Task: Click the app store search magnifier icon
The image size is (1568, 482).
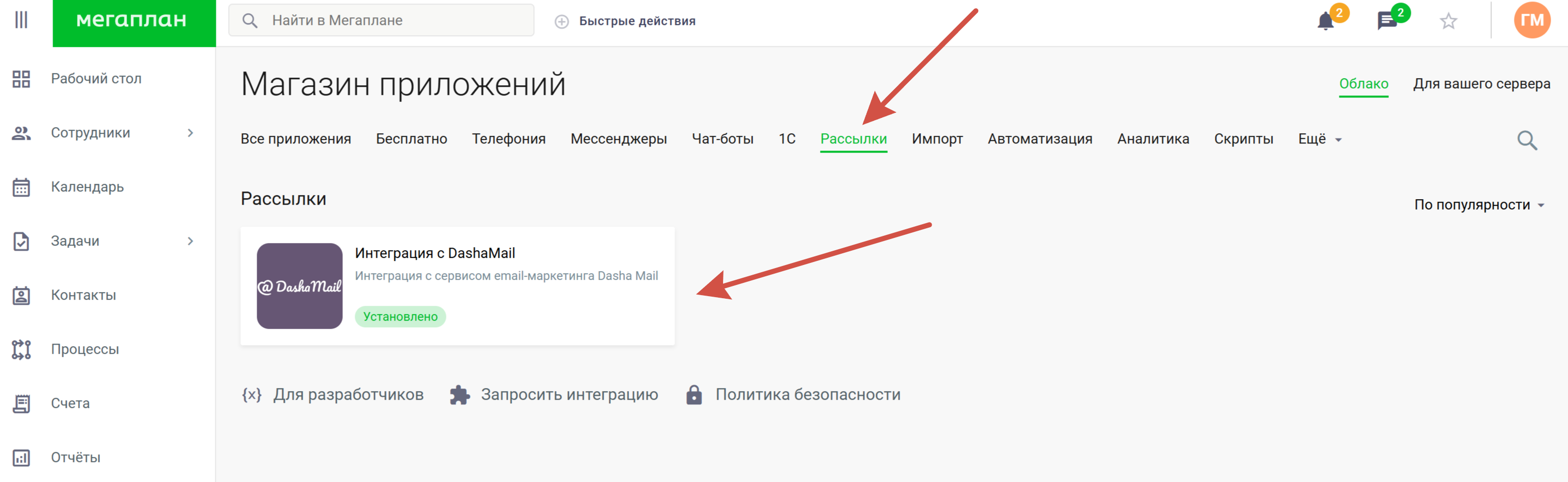Action: click(x=1527, y=140)
